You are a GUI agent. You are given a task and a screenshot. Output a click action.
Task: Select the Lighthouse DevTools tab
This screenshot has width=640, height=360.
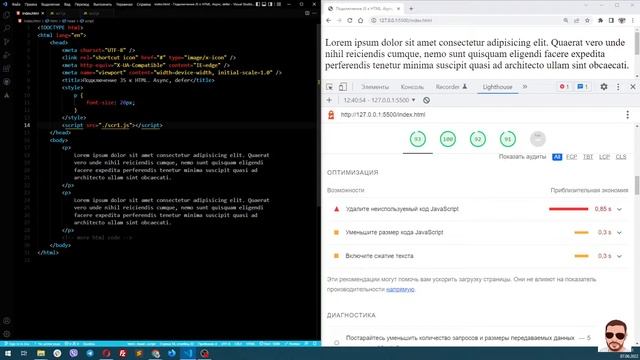[x=497, y=87]
